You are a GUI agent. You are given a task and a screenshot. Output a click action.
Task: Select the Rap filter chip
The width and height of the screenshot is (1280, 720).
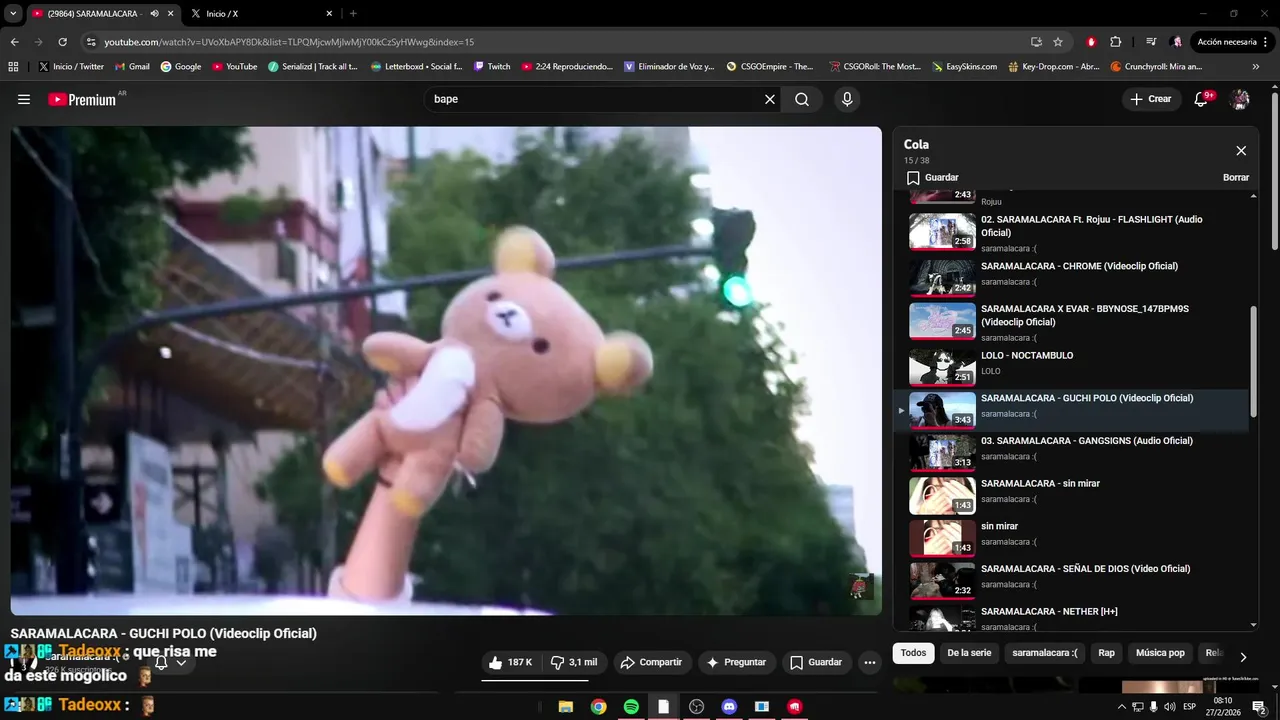[1106, 653]
